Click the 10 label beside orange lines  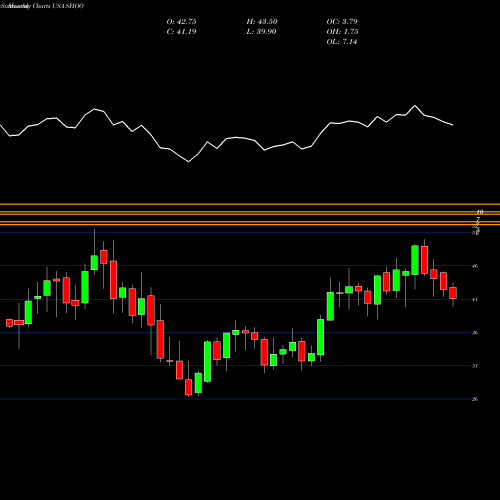tap(480, 212)
